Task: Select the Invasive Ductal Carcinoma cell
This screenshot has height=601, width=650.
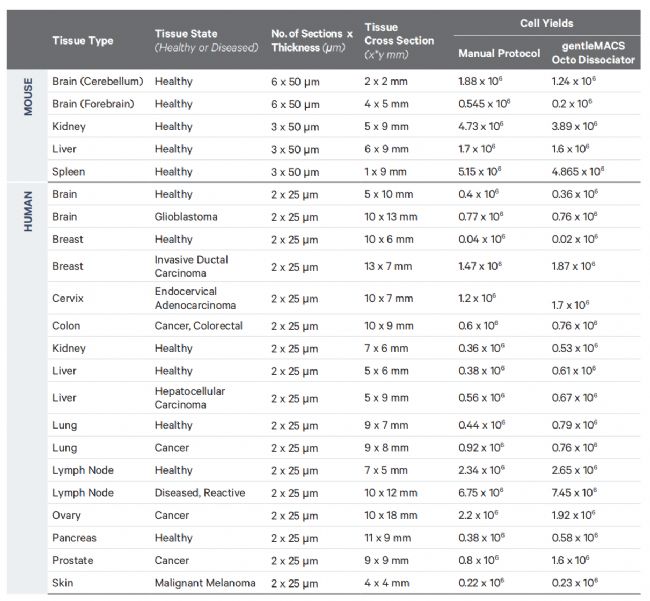Action: 192,266
